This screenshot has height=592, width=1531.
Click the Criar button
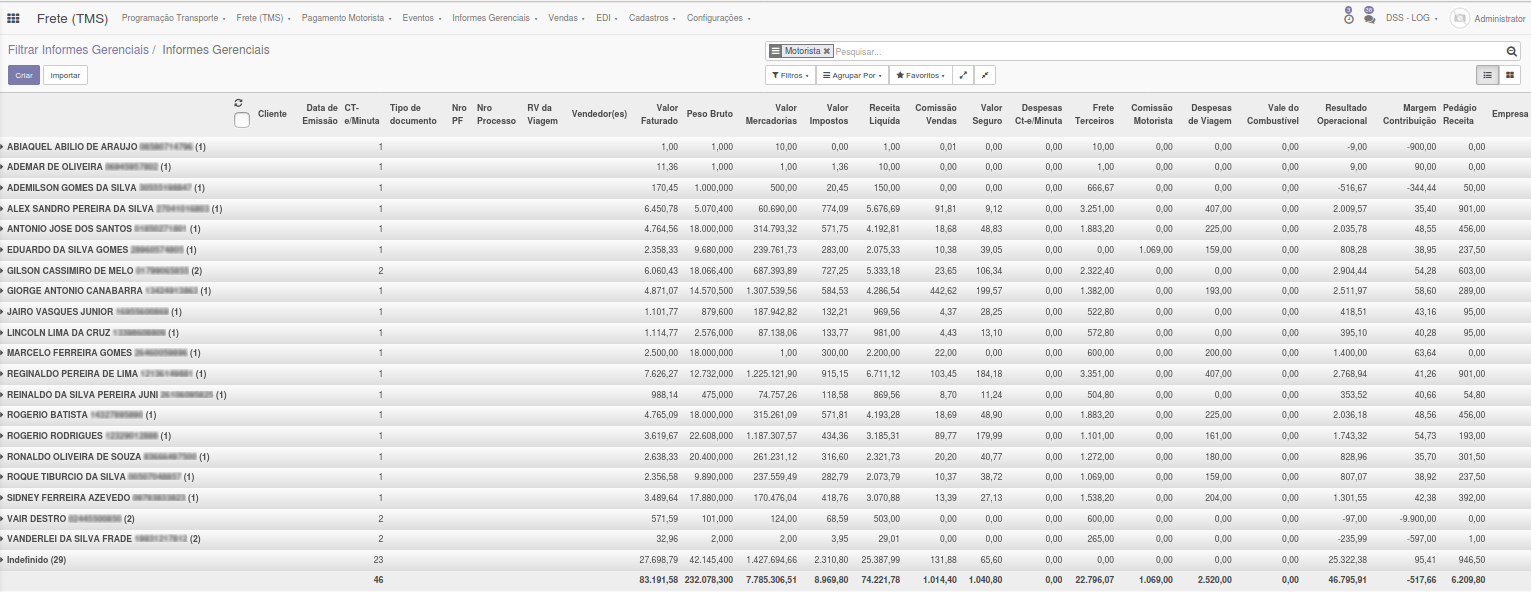coord(24,75)
